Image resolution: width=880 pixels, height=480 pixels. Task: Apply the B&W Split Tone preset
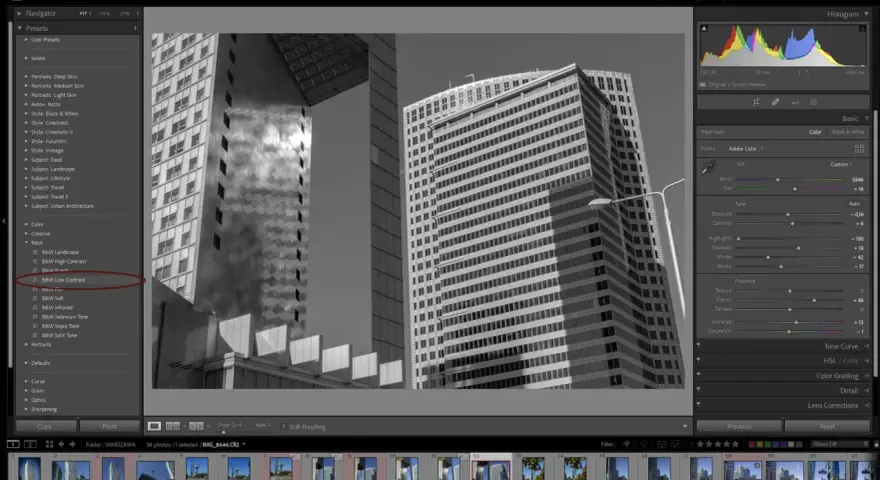(x=59, y=335)
